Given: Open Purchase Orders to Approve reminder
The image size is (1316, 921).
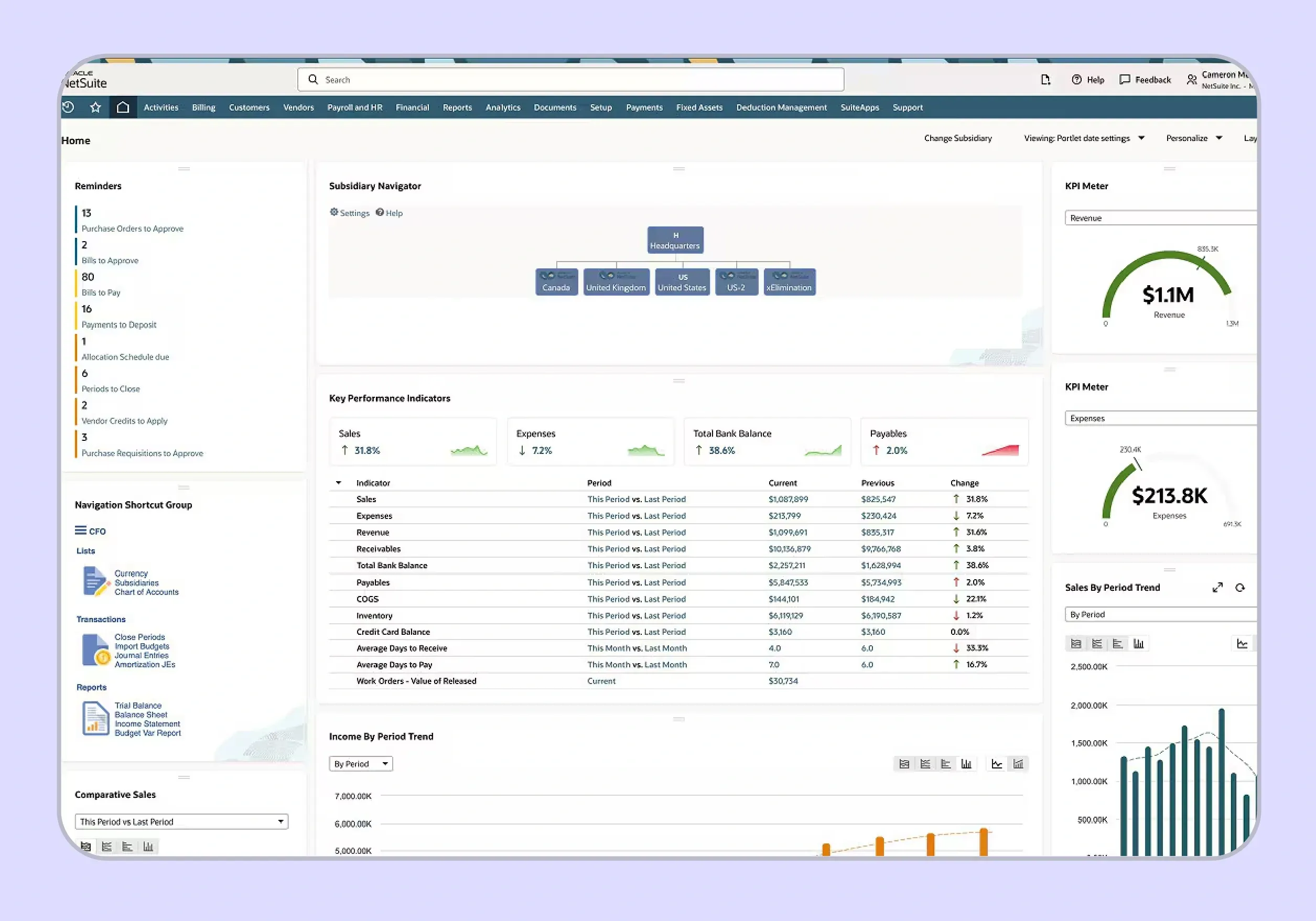Looking at the screenshot, I should pos(133,228).
